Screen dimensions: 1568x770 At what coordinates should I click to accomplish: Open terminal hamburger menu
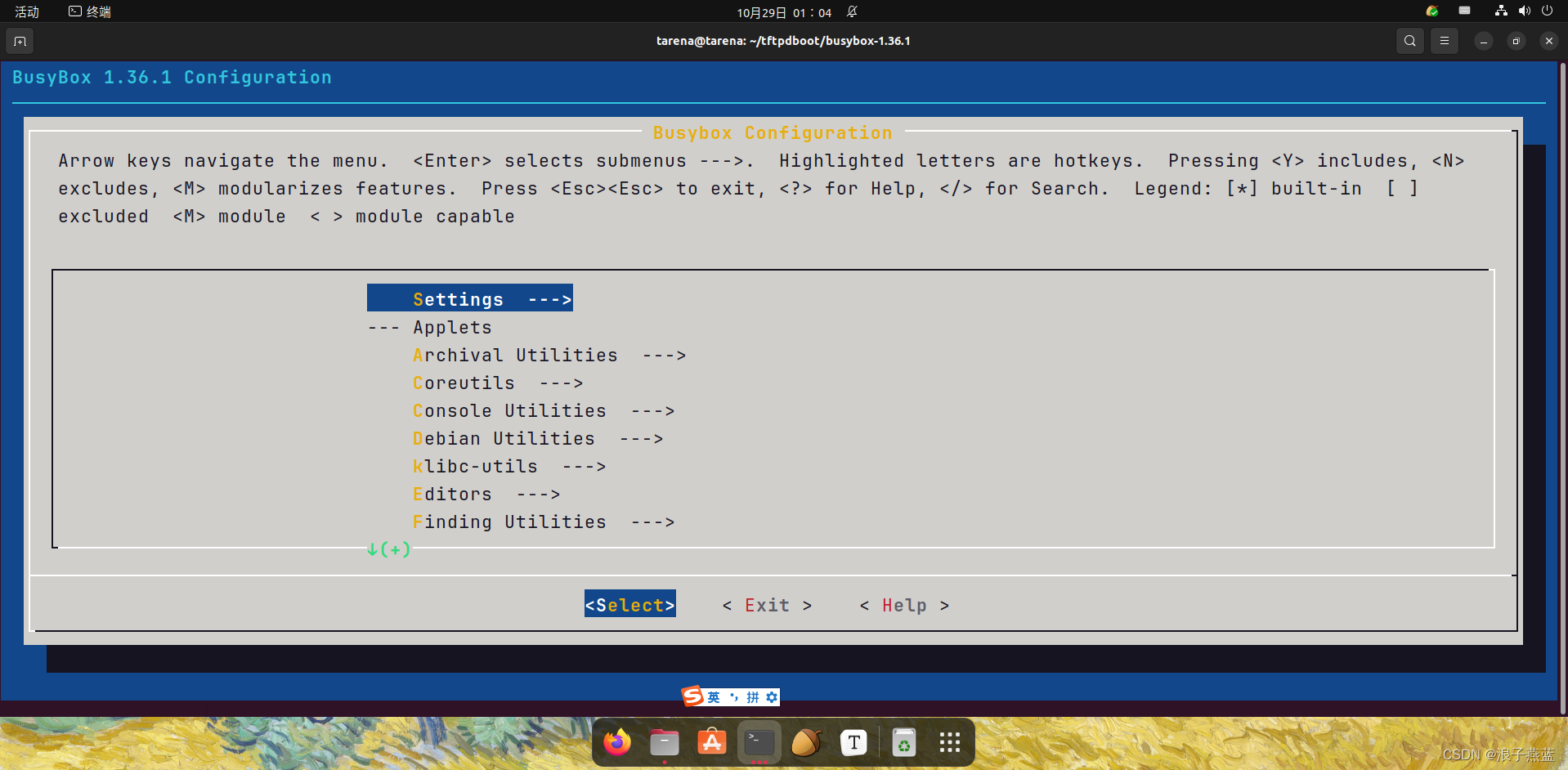1445,41
